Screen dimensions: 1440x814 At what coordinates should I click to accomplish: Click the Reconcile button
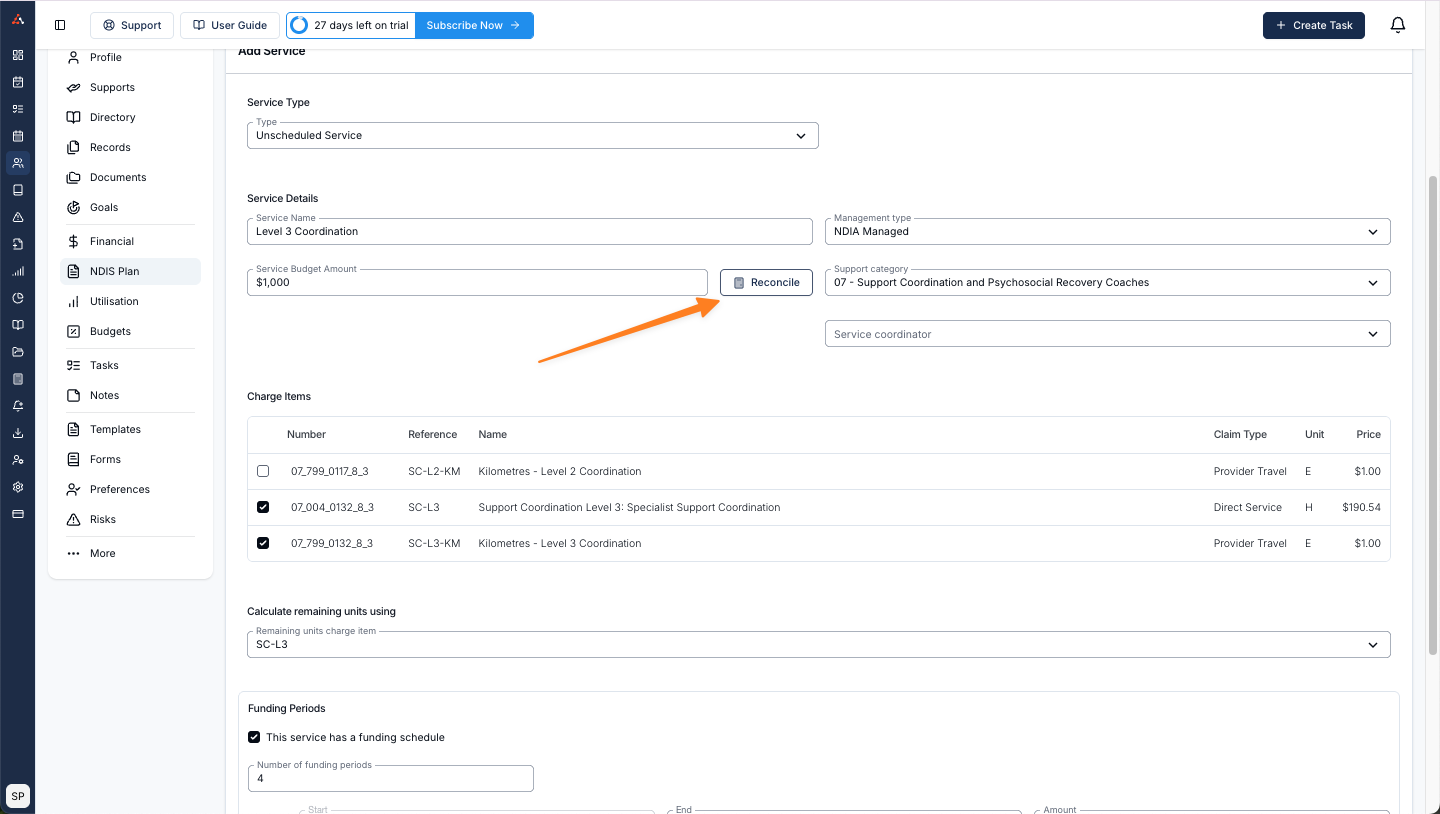(766, 282)
